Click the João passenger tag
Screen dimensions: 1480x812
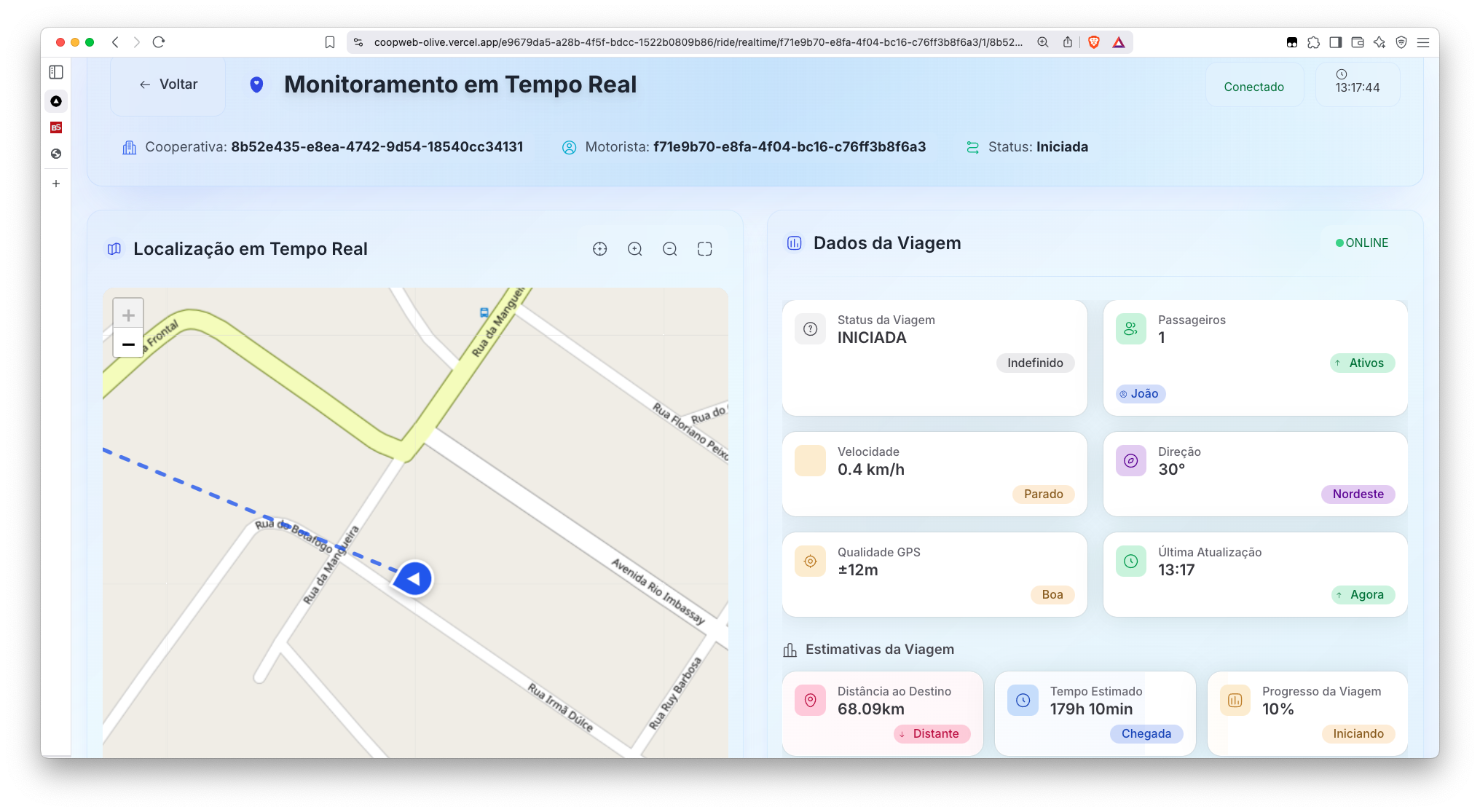pyautogui.click(x=1141, y=394)
